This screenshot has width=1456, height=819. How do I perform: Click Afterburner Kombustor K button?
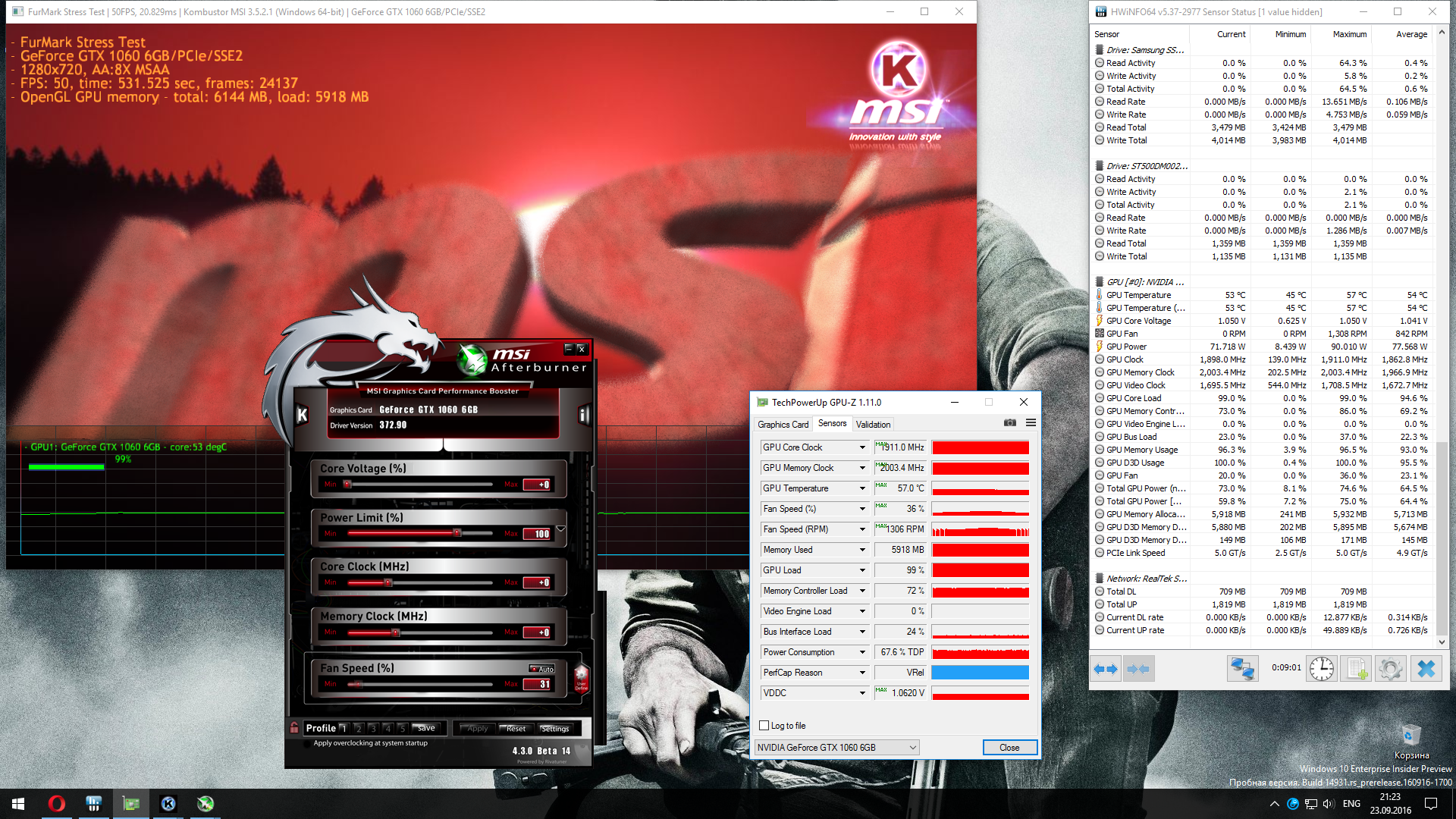[x=302, y=415]
